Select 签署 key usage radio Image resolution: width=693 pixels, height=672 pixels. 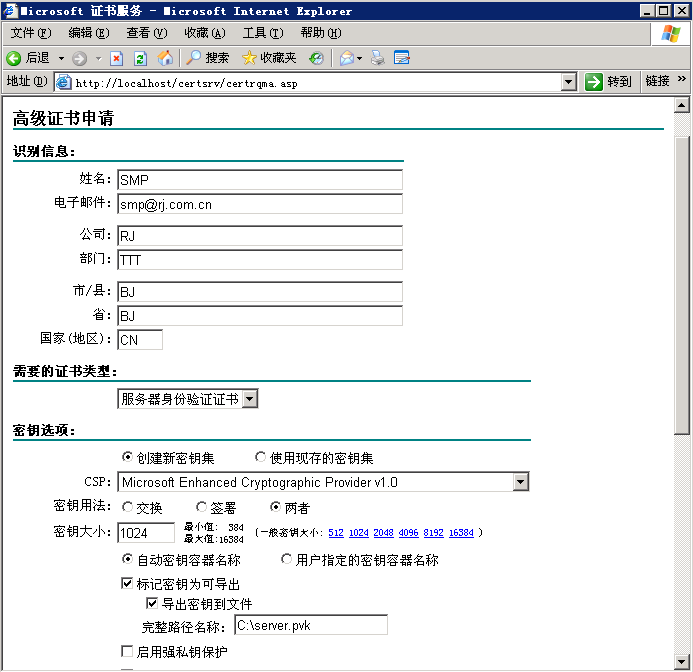201,507
